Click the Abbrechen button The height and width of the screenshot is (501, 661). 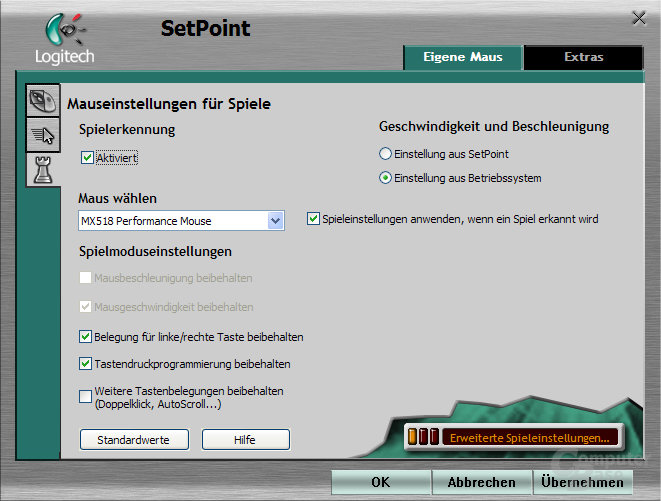481,482
